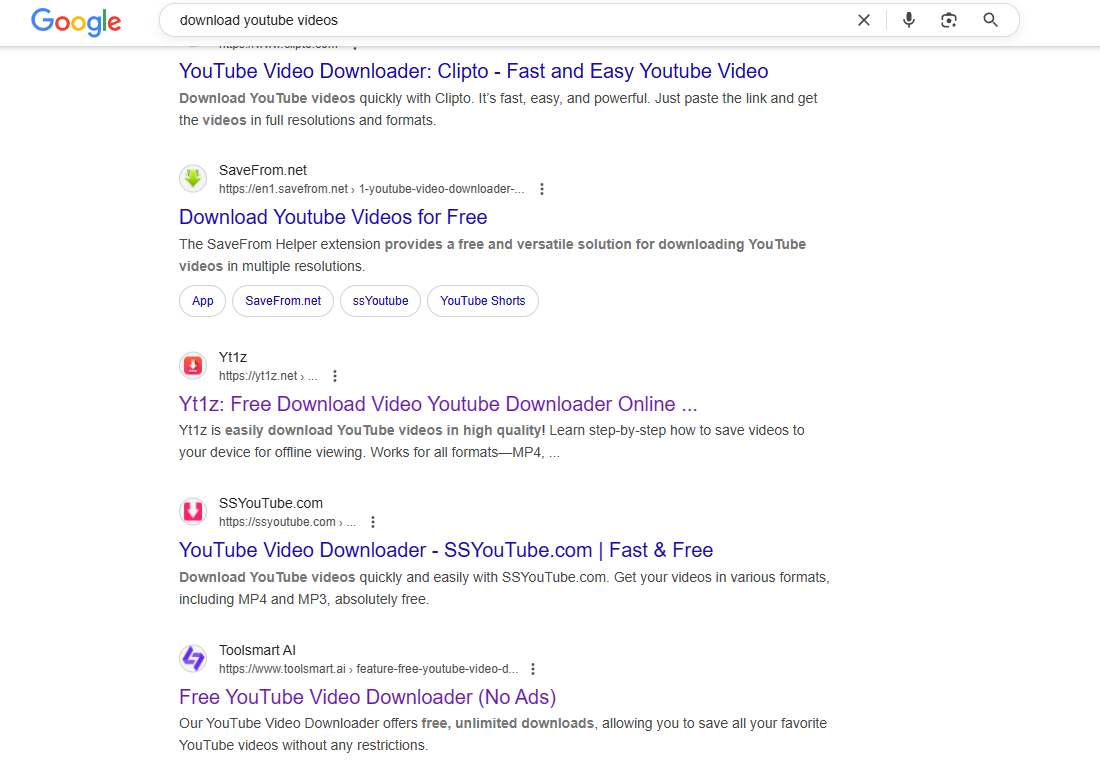Click the en1.savefrom.net URL text
Screen dimensions: 1100x764
371,189
